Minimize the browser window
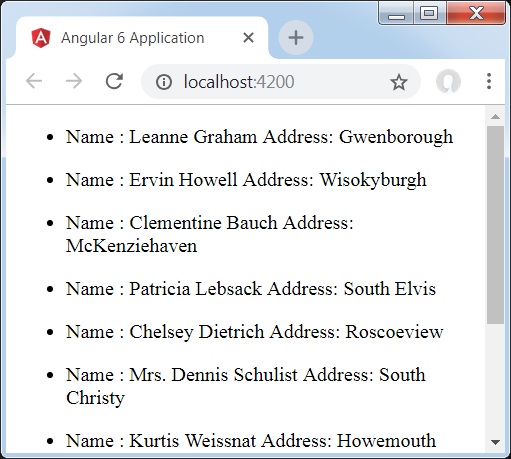 (x=396, y=14)
